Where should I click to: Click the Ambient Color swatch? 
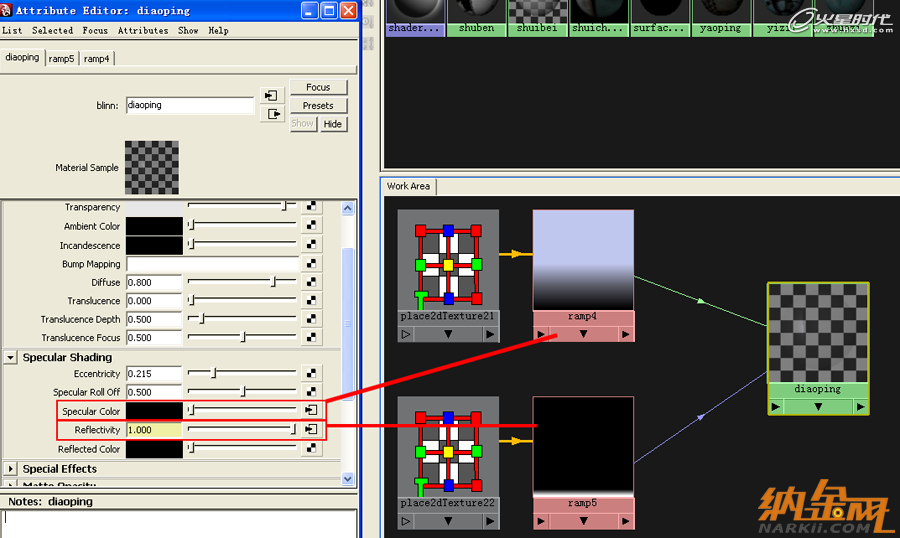[x=154, y=226]
